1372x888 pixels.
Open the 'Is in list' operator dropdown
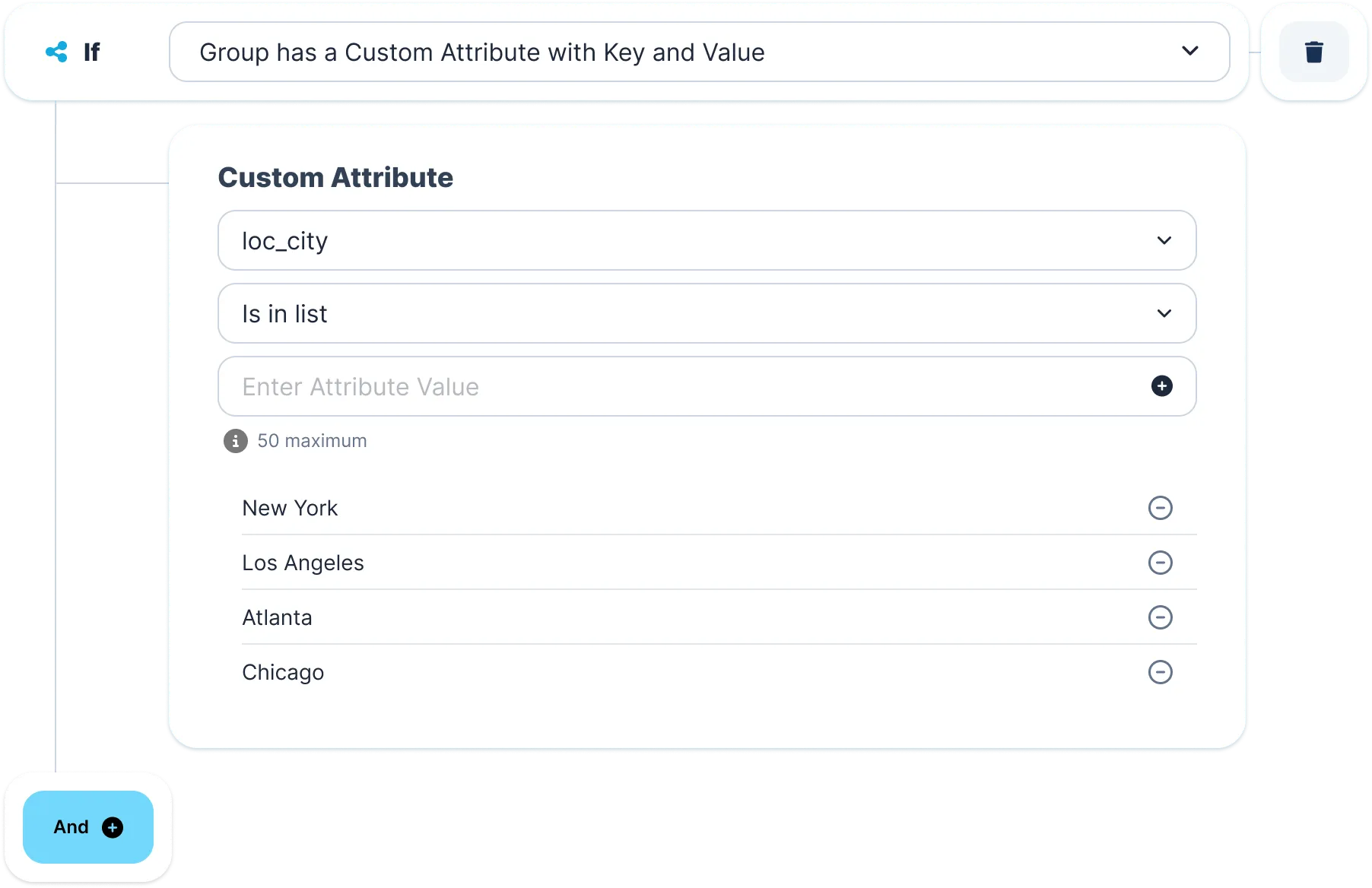706,313
